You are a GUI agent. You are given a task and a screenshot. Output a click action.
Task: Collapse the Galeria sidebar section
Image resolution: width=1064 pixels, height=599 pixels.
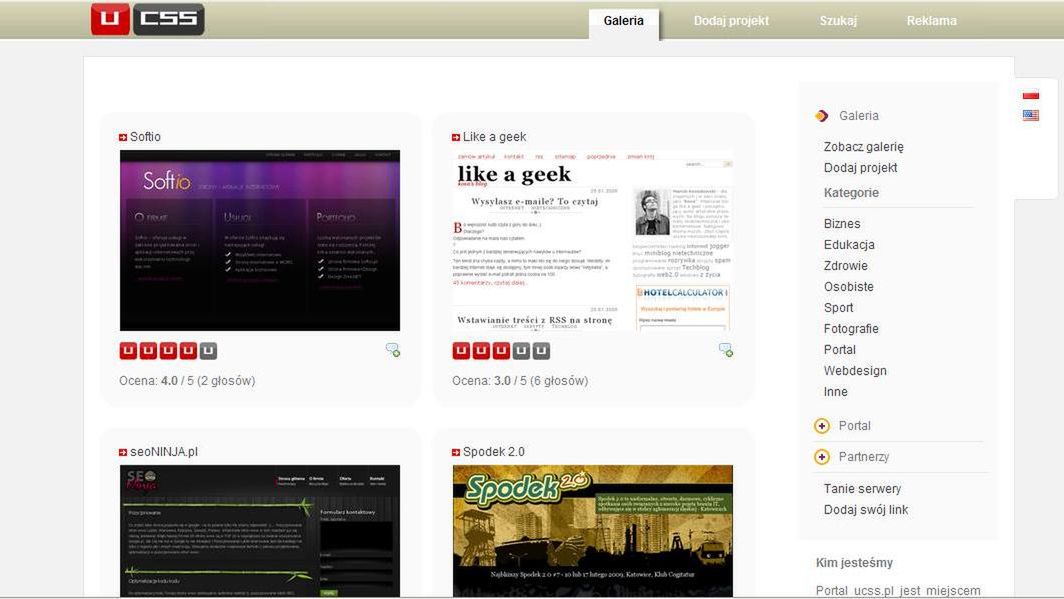click(822, 116)
